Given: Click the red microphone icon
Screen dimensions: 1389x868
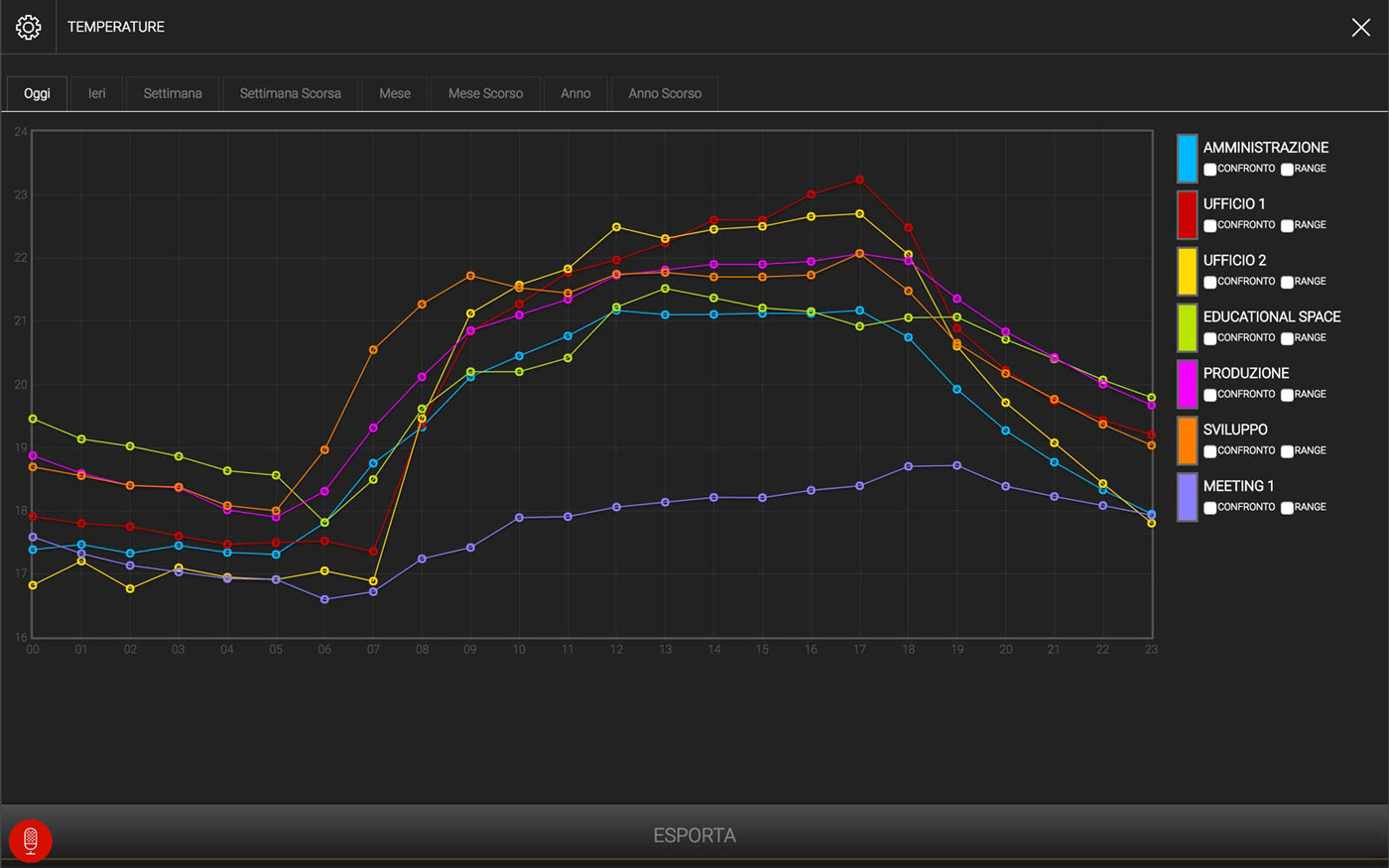Looking at the screenshot, I should (x=31, y=840).
